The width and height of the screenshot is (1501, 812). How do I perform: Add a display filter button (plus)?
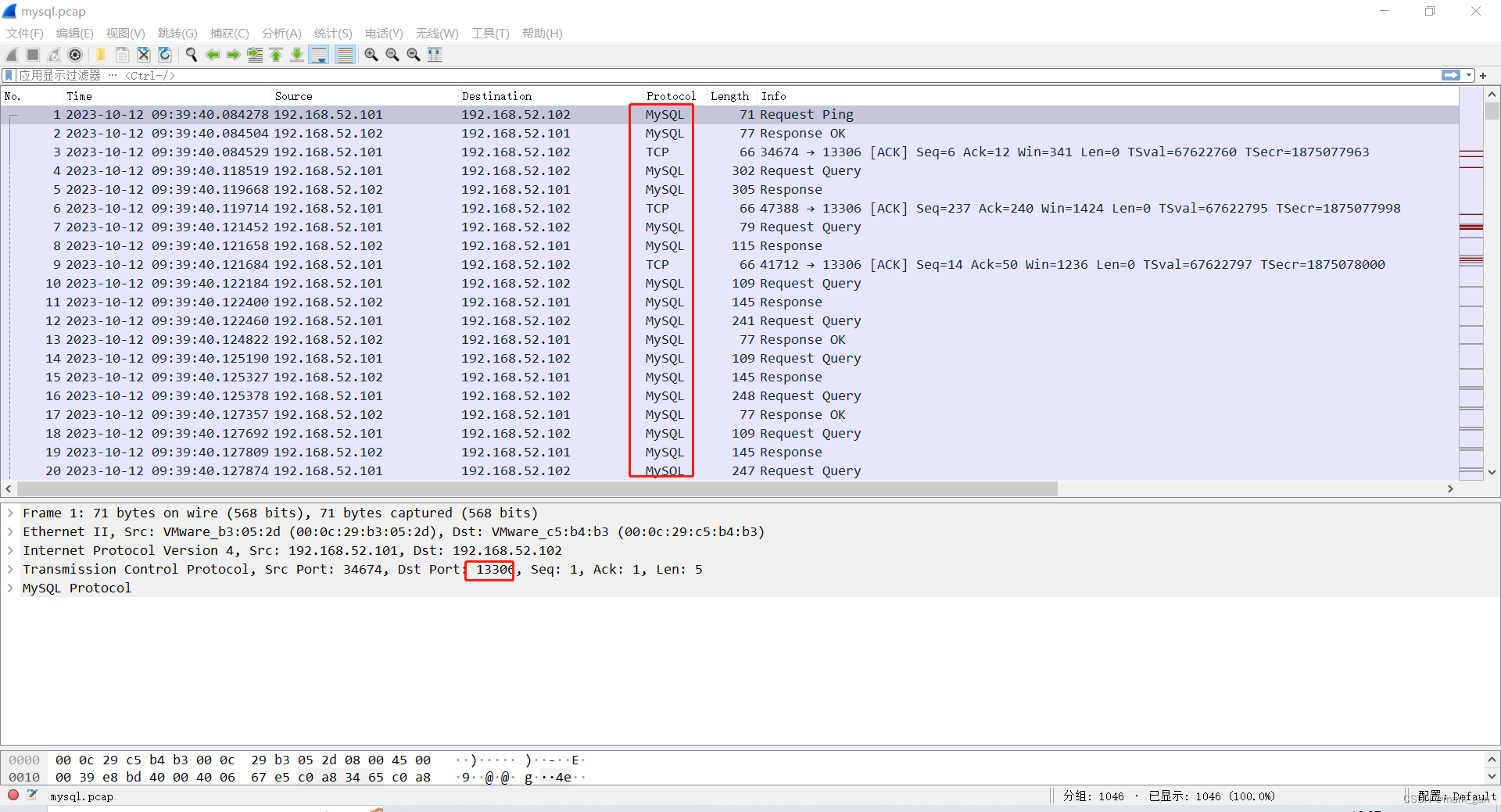click(1483, 75)
